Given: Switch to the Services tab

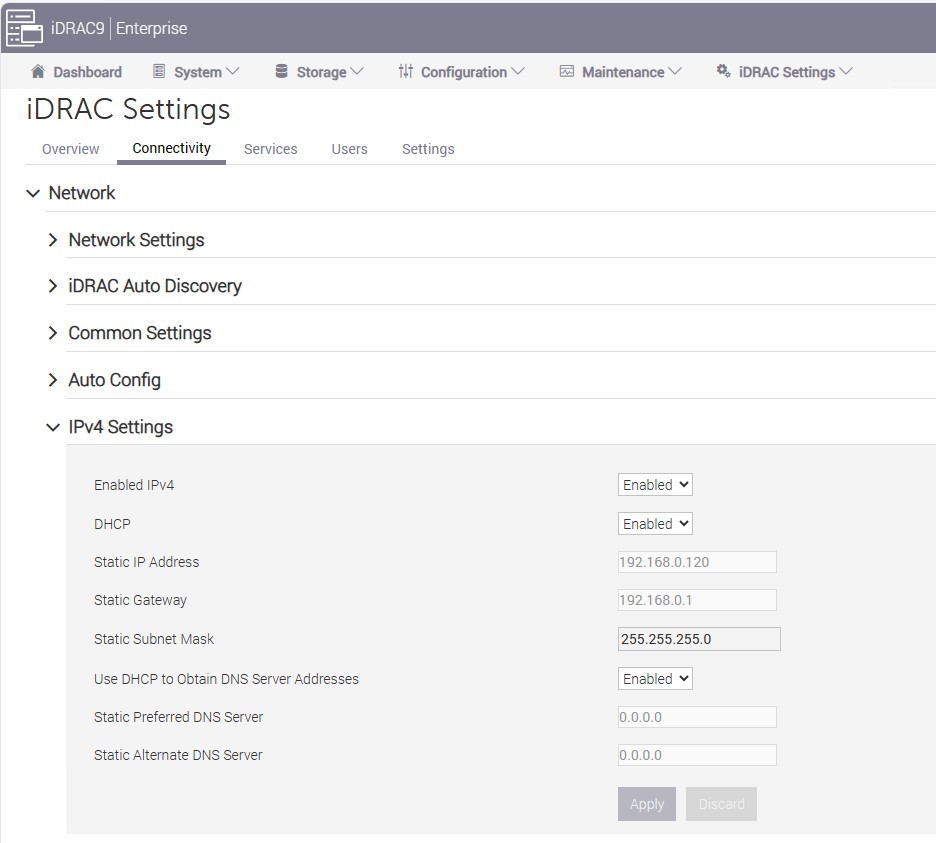Looking at the screenshot, I should click(270, 149).
